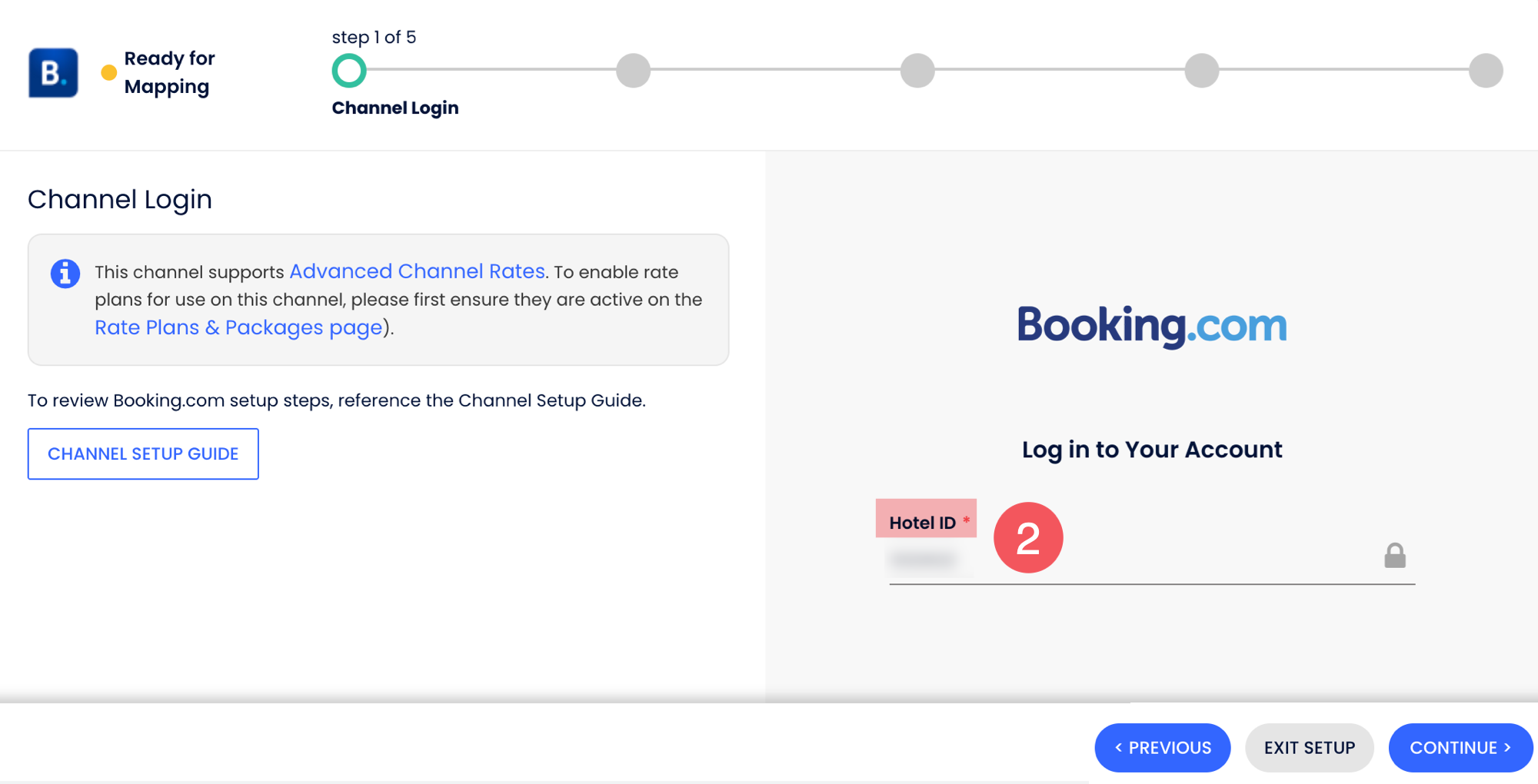Click the lock icon in Hotel ID field

tap(1394, 556)
